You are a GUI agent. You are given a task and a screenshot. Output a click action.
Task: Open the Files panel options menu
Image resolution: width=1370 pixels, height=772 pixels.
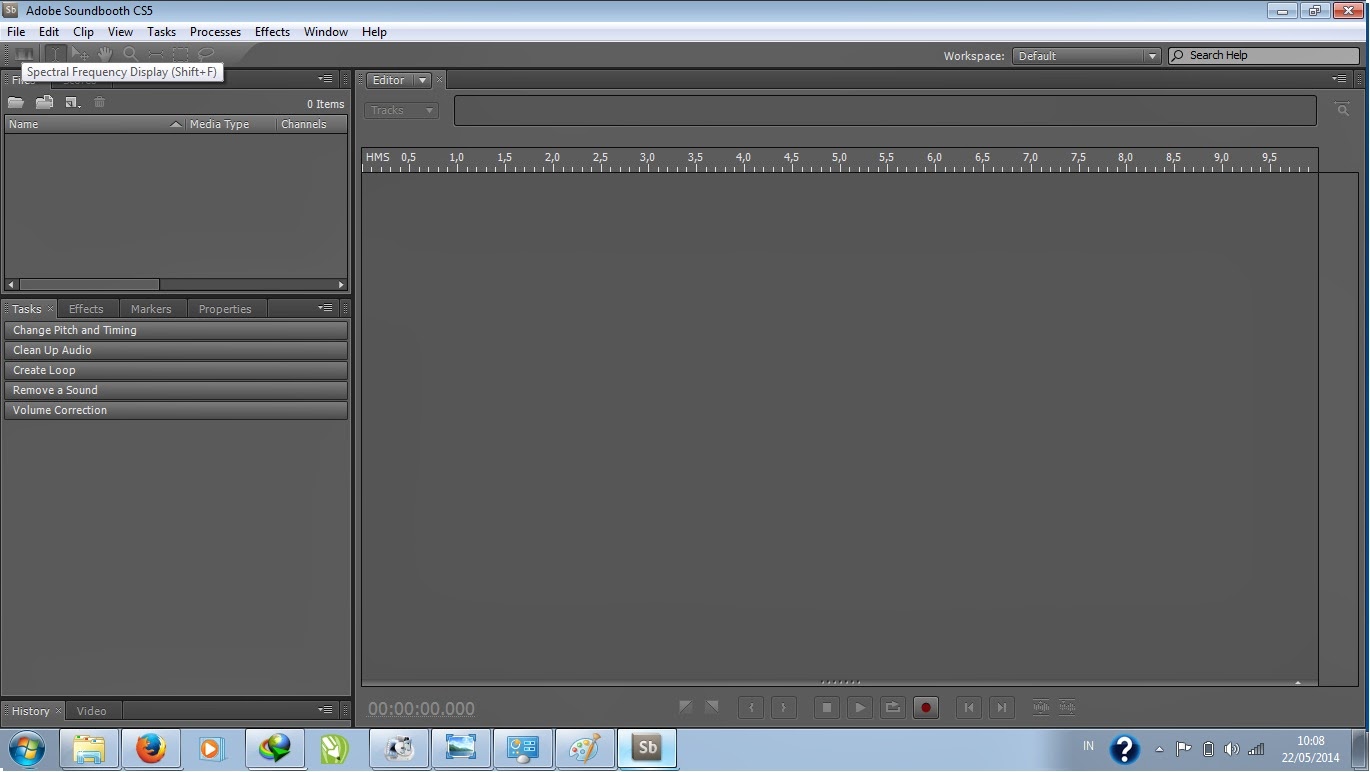pos(325,79)
